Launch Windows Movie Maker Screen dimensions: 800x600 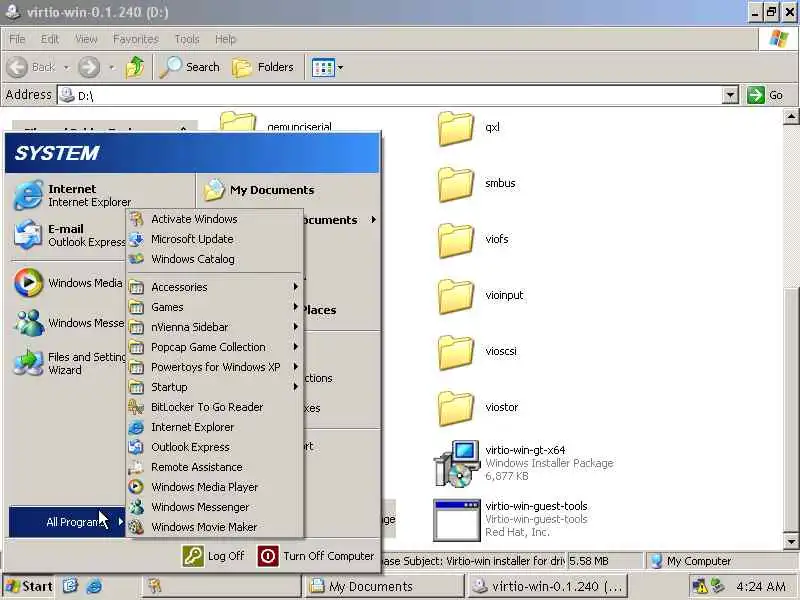click(214, 527)
